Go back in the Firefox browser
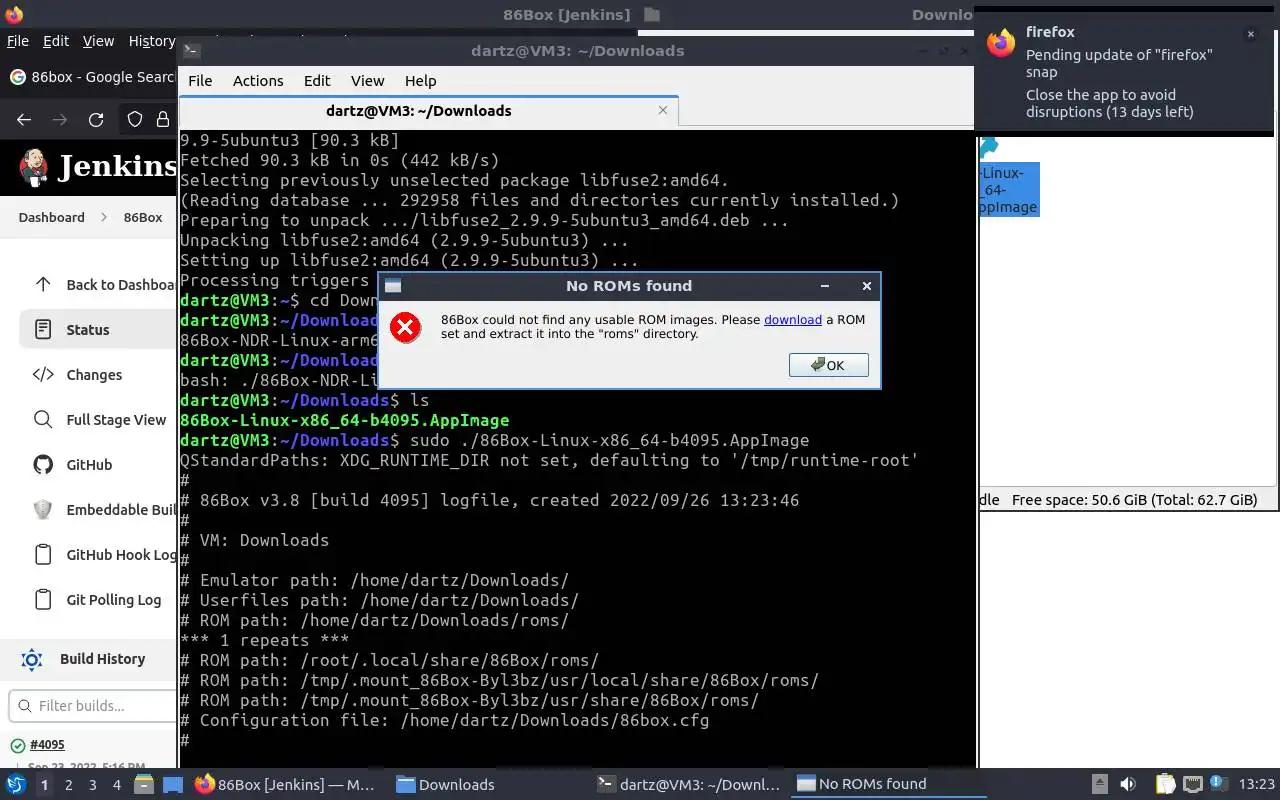1280x800 pixels. click(24, 120)
